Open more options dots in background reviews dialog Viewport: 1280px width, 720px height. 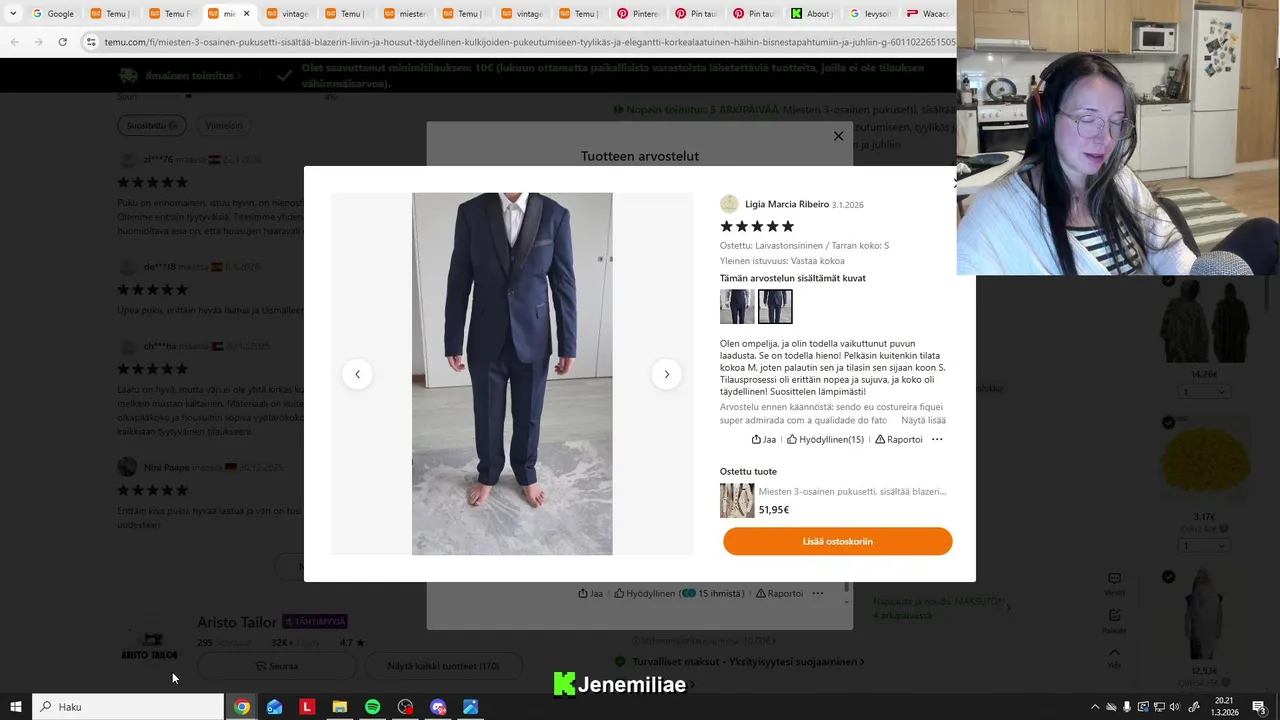coord(818,593)
